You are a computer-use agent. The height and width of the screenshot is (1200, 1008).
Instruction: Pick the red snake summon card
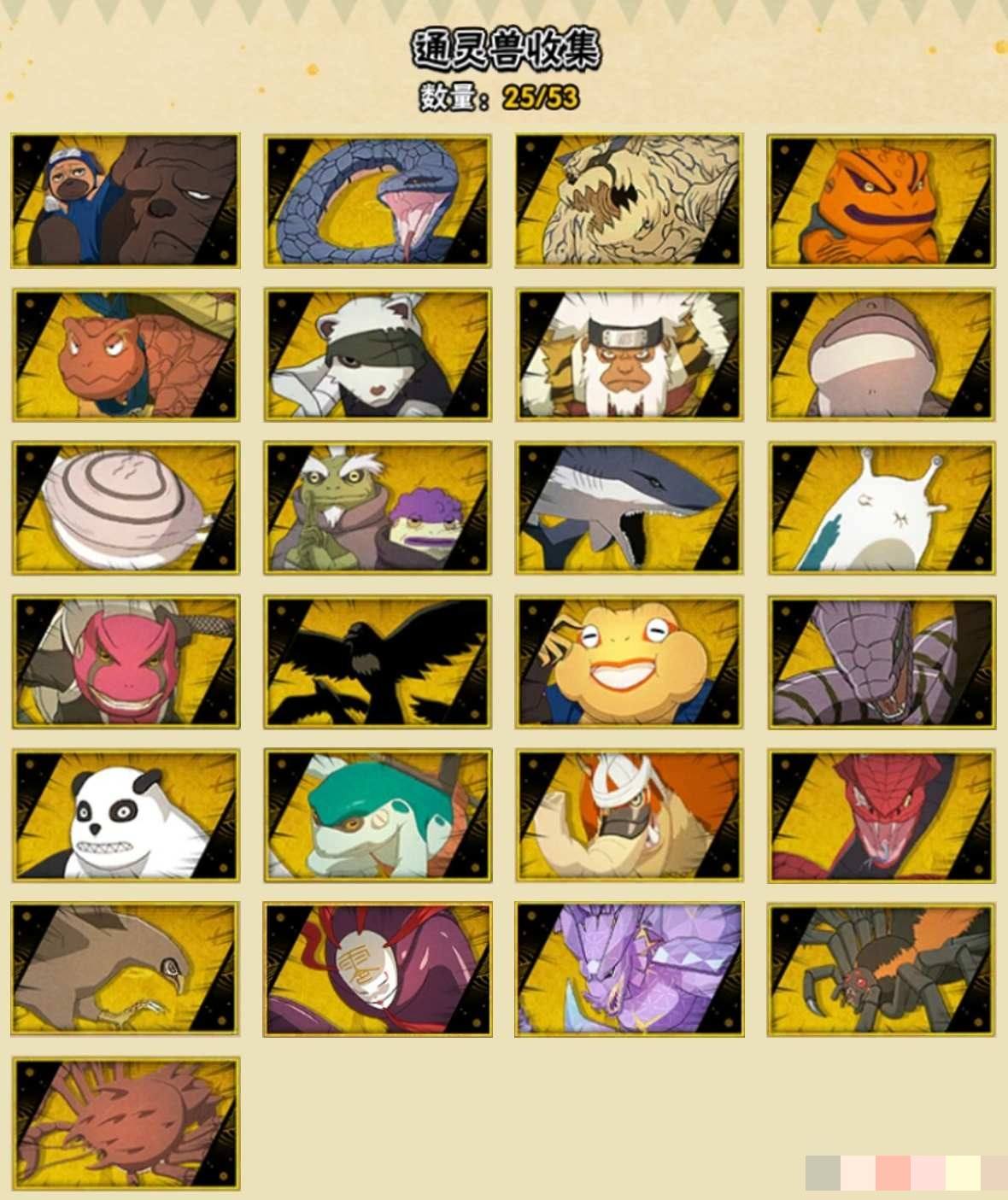(882, 816)
